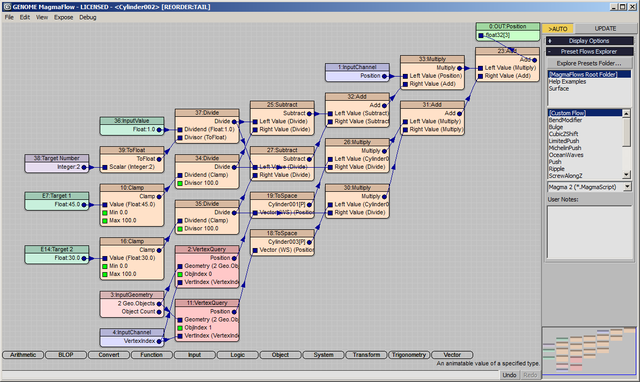
Task: Click the Explore Presets Folder button
Action: [589, 63]
